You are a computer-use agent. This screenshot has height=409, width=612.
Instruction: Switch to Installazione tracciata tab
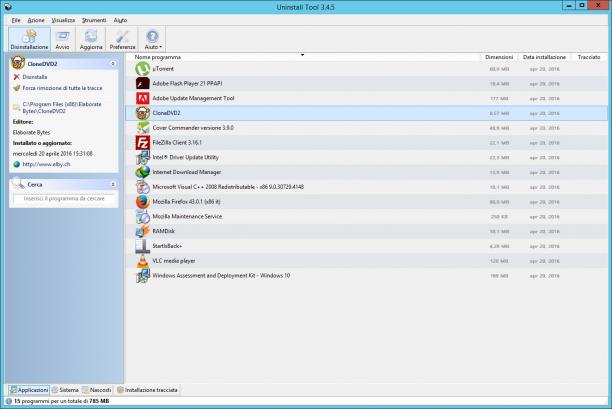[147, 390]
